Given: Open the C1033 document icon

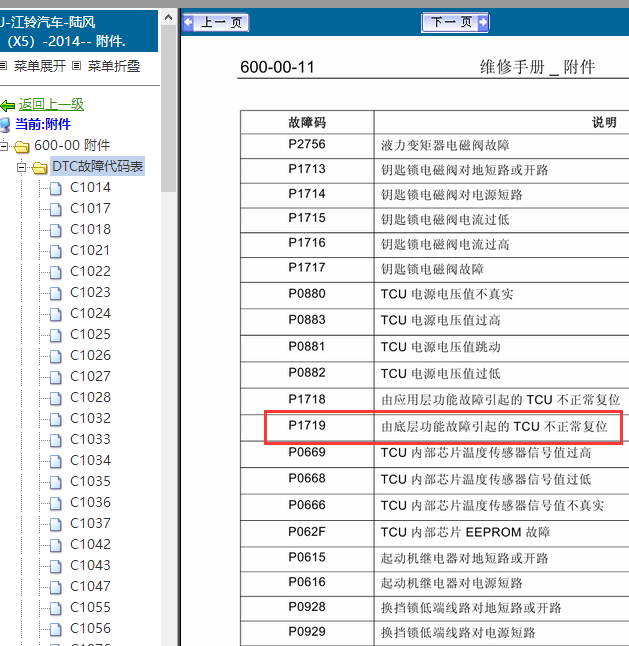Looking at the screenshot, I should [56, 440].
